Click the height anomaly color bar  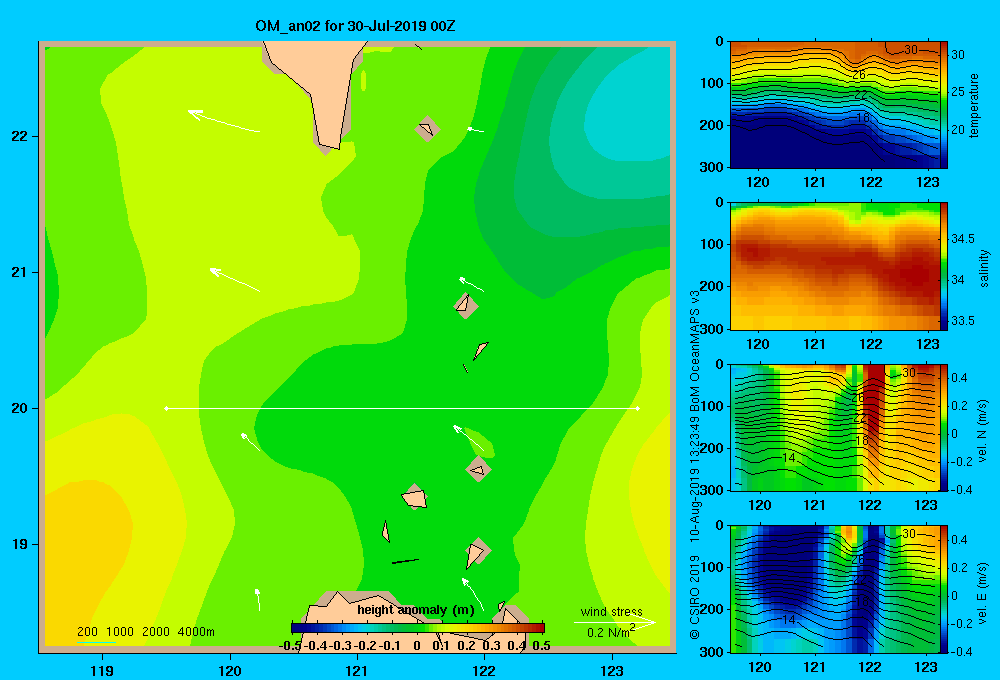(418, 628)
